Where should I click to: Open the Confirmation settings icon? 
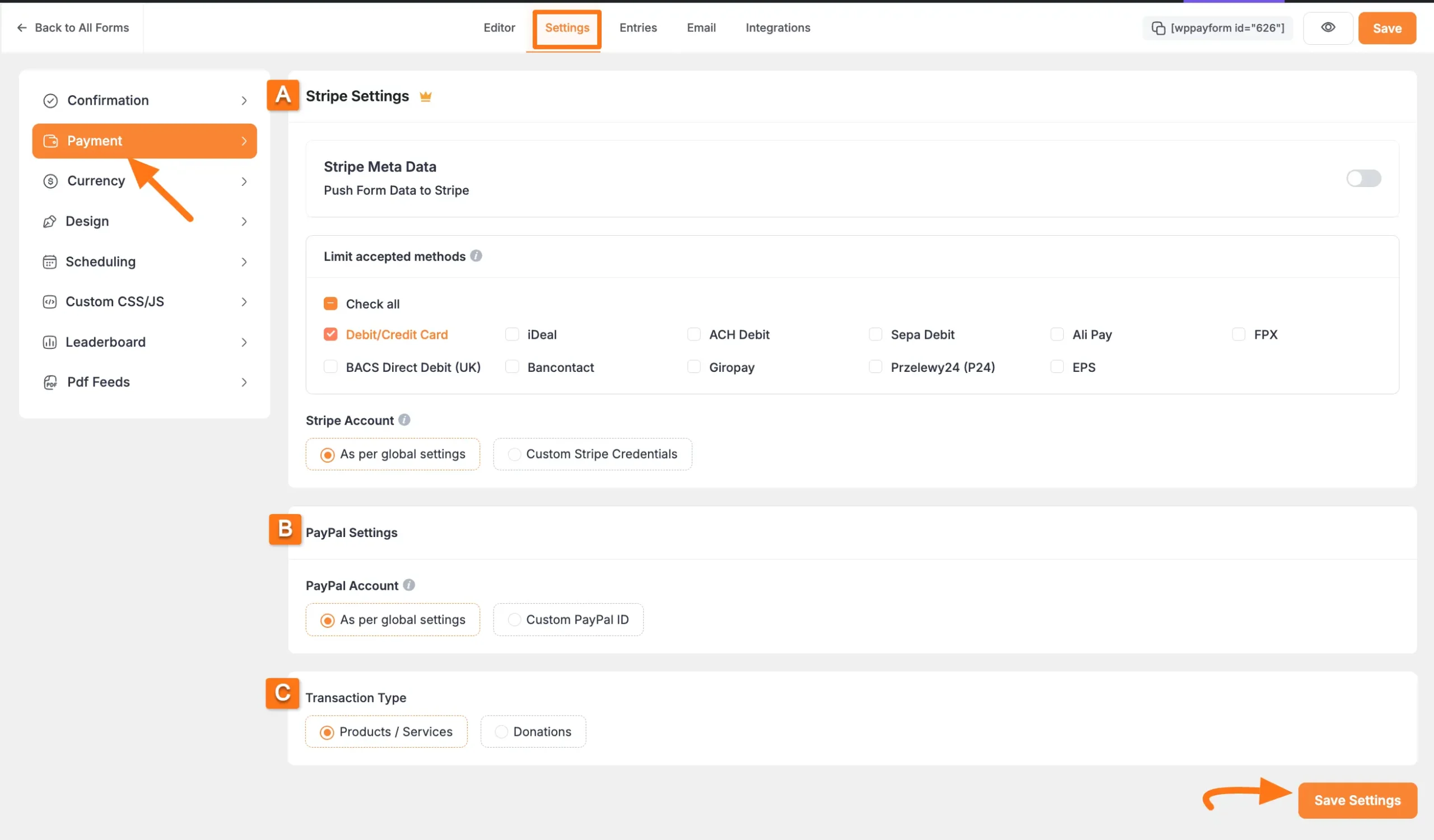(50, 100)
